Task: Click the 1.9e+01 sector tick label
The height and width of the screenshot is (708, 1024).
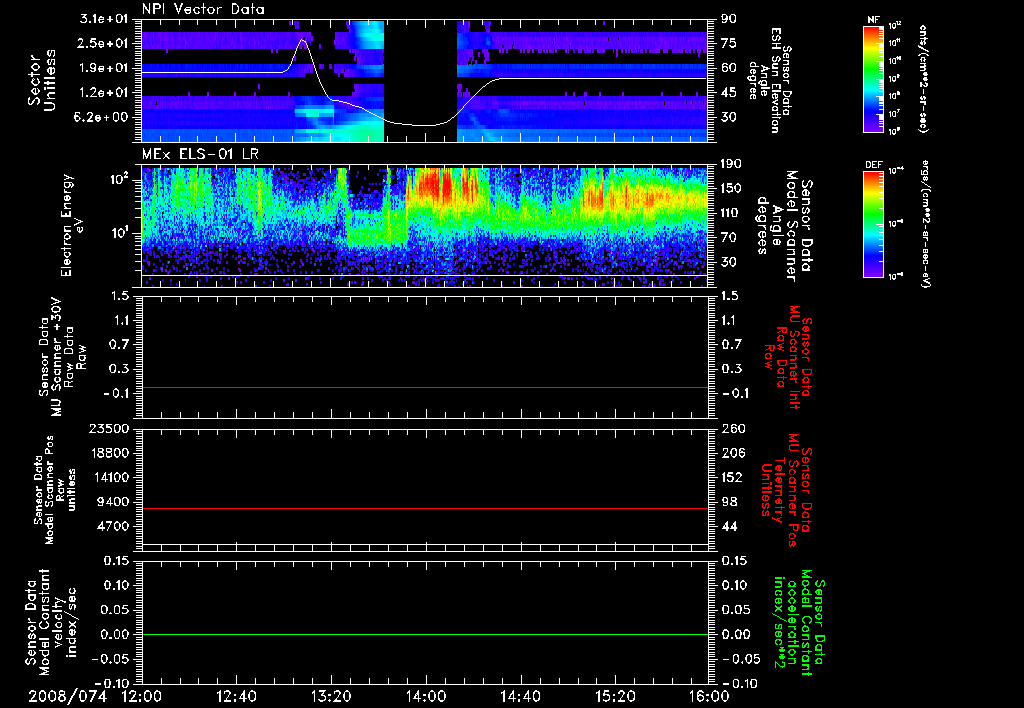Action: coord(103,68)
